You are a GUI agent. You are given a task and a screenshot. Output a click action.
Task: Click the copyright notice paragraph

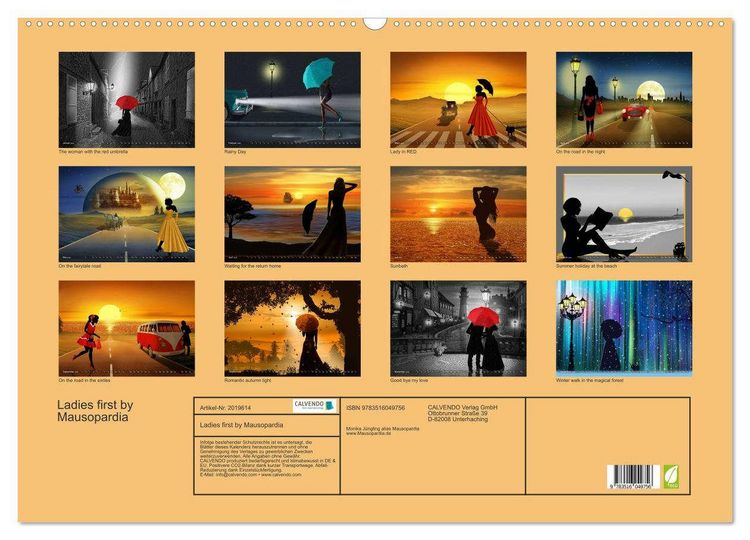pos(268,458)
